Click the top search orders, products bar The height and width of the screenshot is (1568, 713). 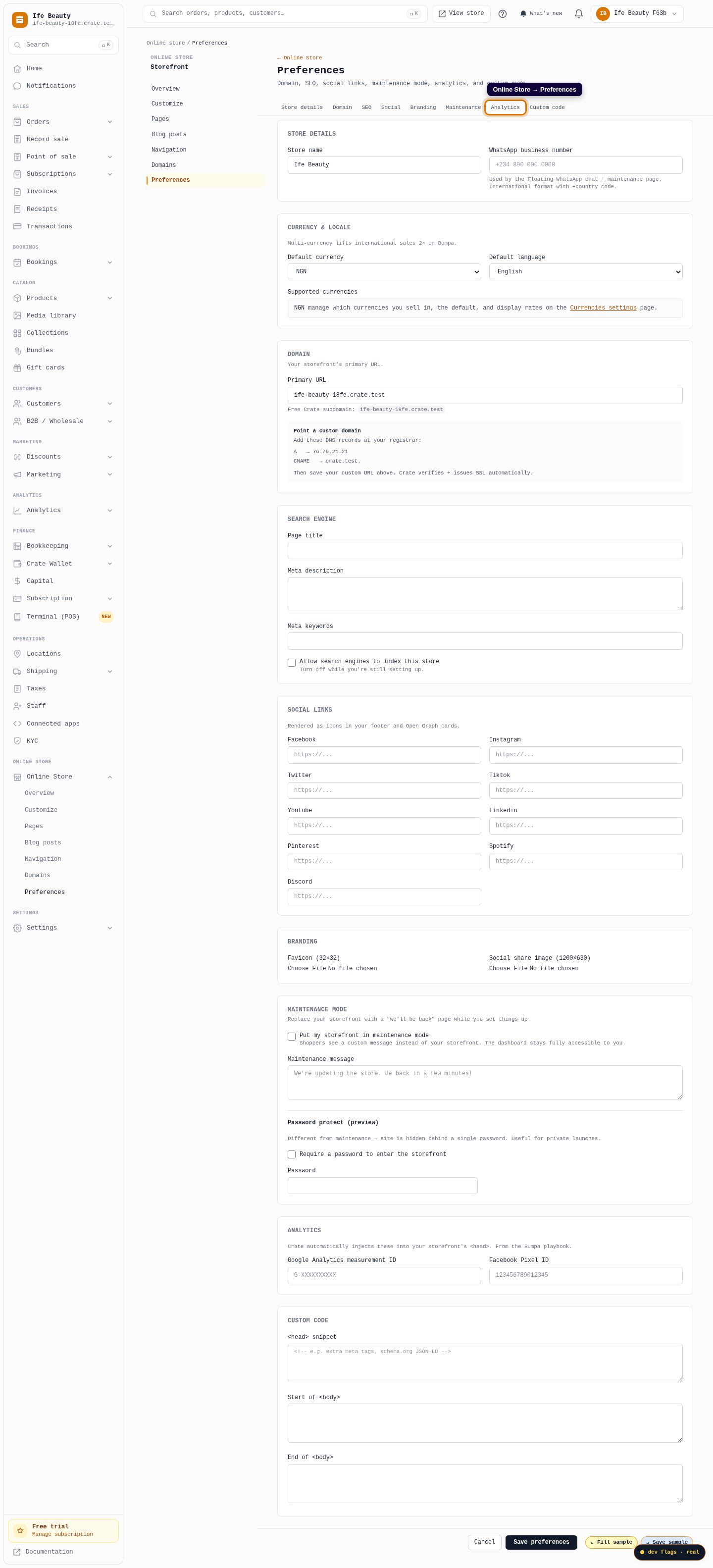point(285,13)
